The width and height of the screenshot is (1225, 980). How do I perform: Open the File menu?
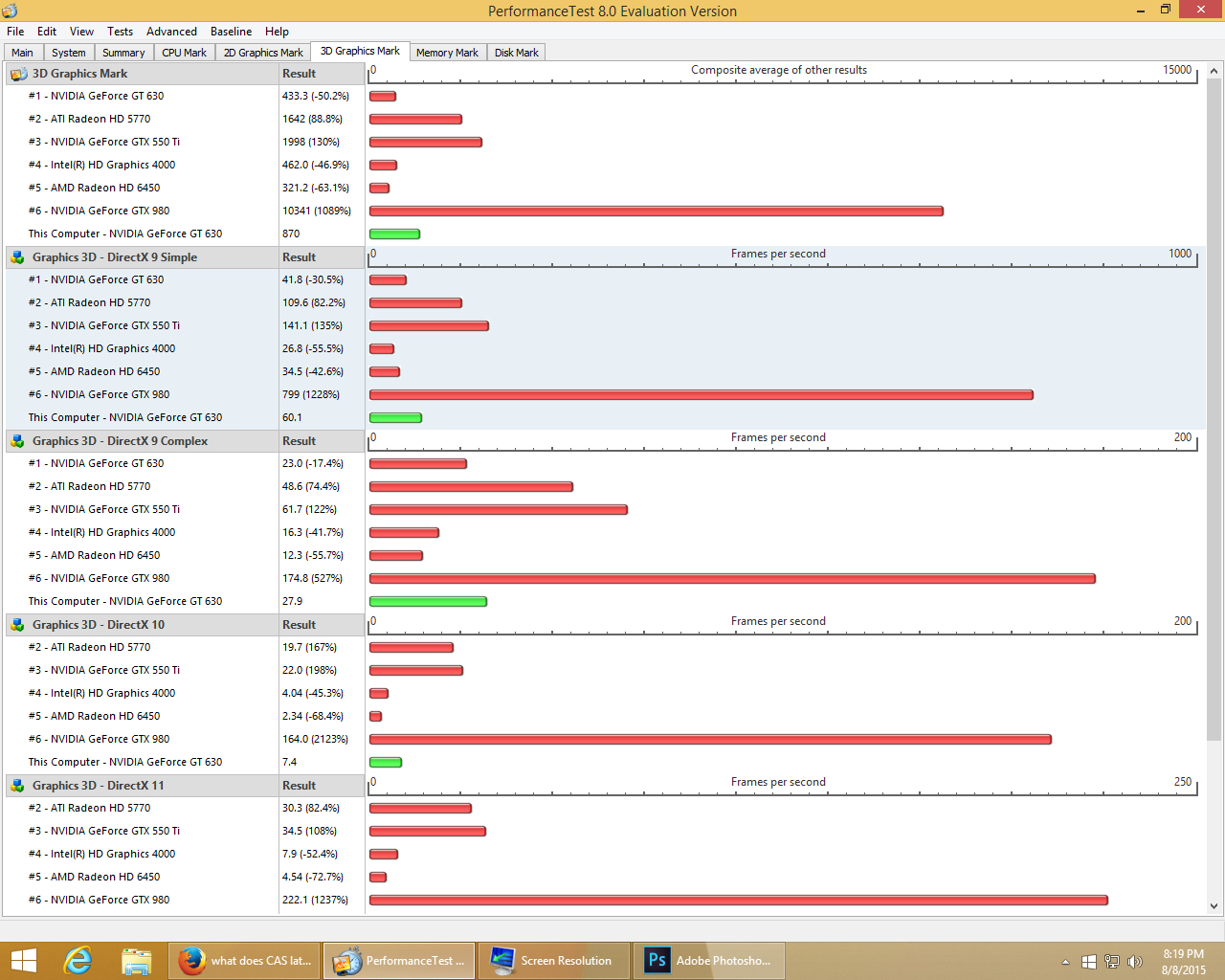pyautogui.click(x=15, y=32)
